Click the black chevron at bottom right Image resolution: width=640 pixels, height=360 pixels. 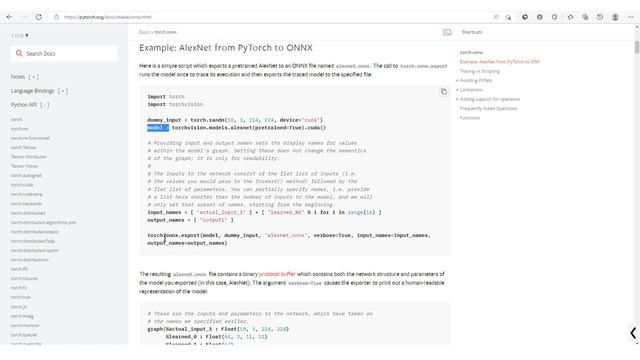point(633,333)
